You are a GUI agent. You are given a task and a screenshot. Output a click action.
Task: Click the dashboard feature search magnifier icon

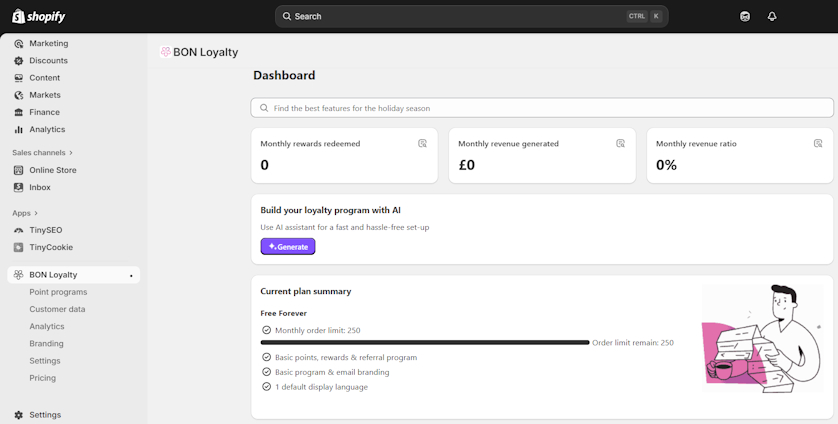[264, 108]
